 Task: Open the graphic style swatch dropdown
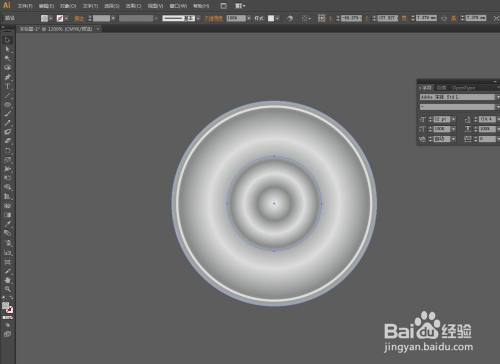pos(277,18)
